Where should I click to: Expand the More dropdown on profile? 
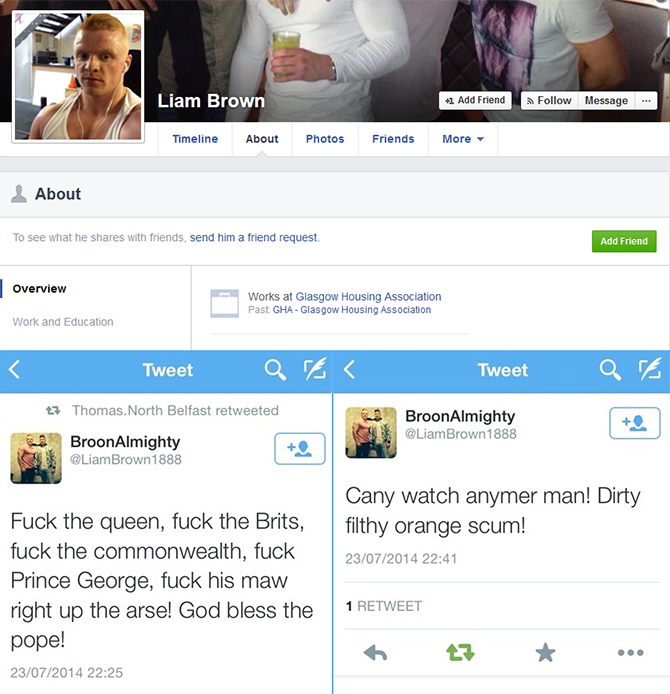coord(463,139)
